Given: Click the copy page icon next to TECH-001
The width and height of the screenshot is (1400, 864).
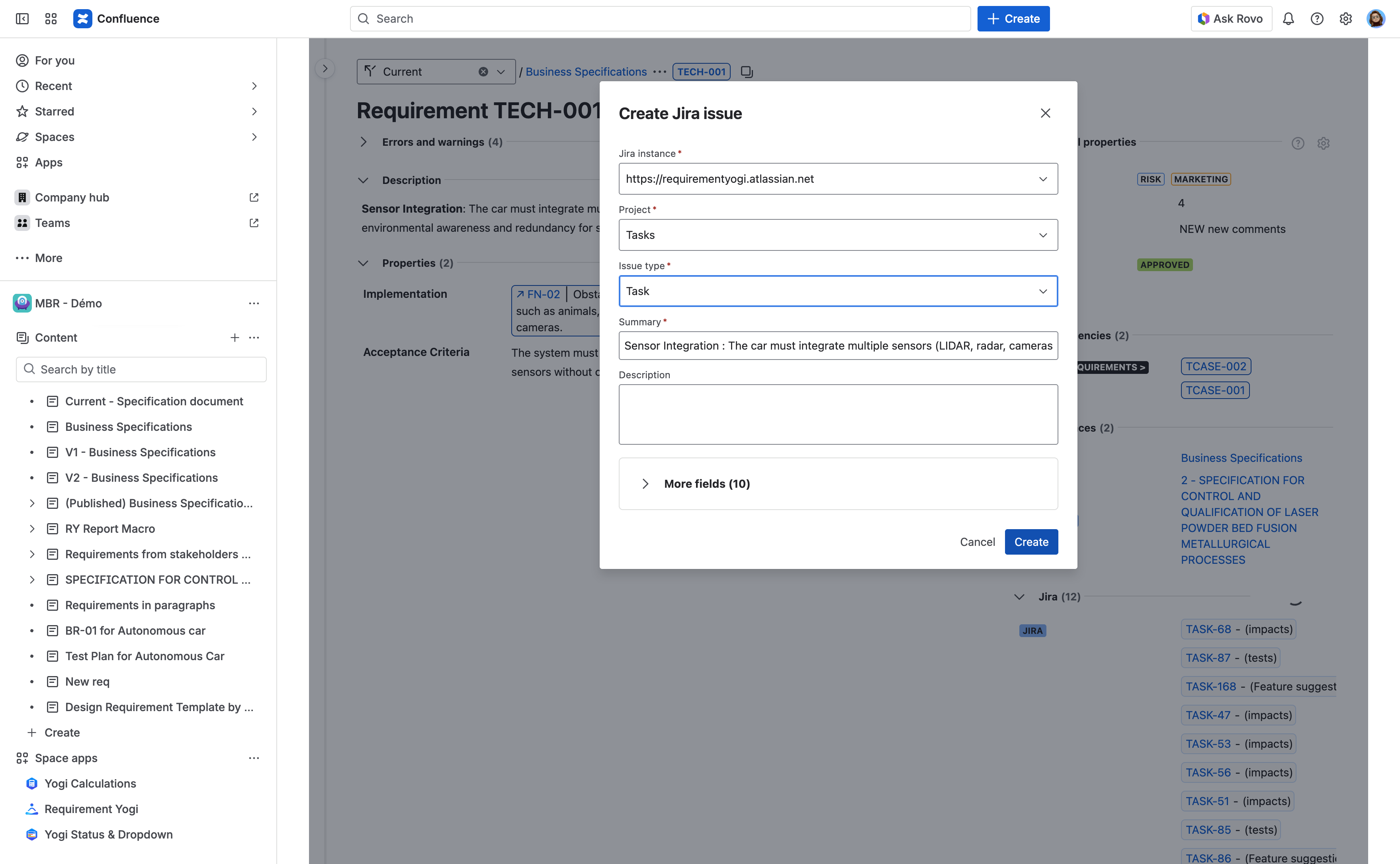Looking at the screenshot, I should pos(746,71).
